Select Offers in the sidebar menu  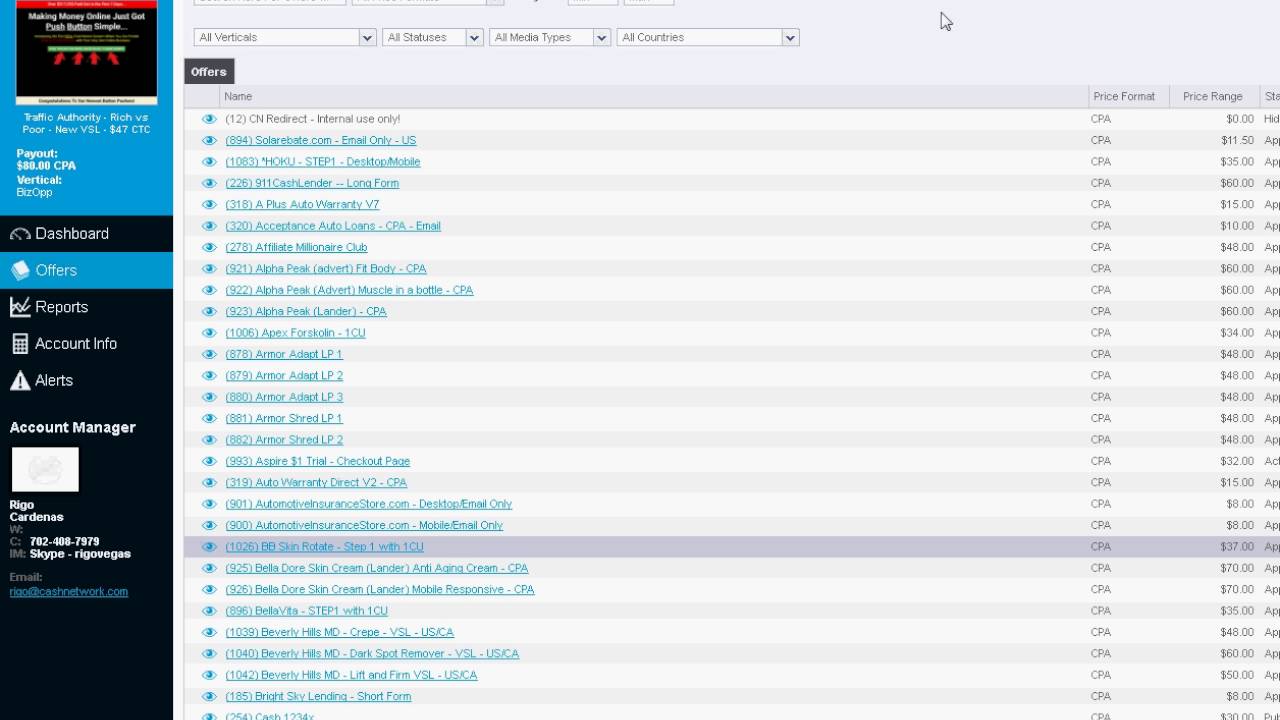(x=86, y=270)
